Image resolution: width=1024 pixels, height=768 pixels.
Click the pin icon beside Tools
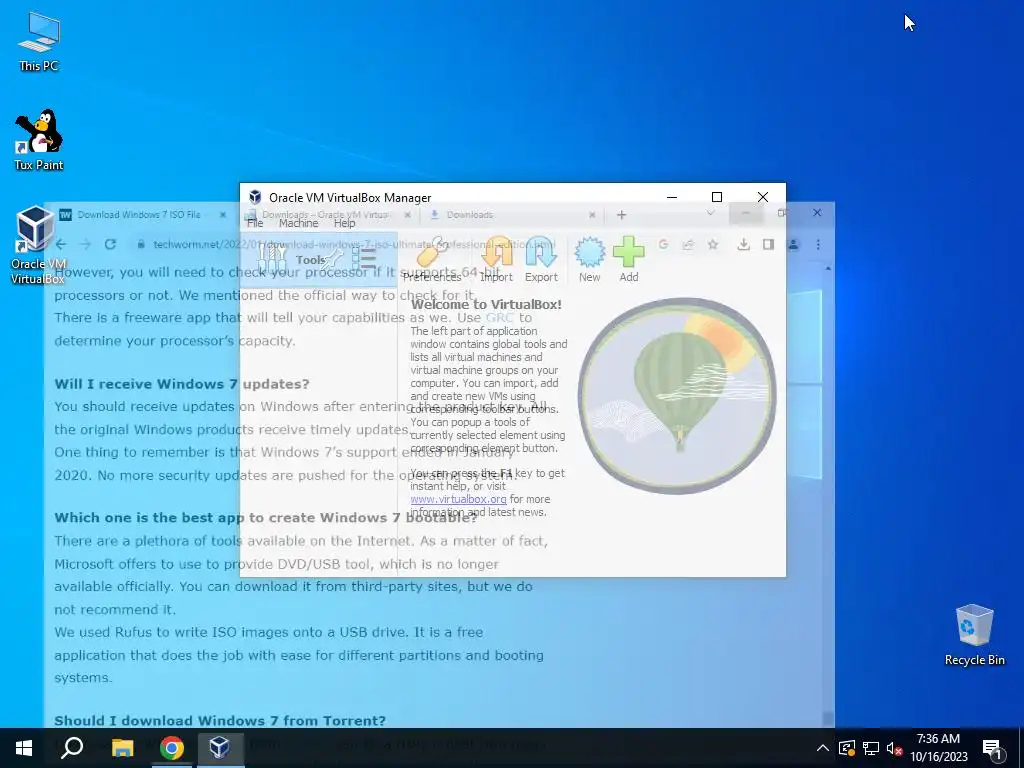tap(332, 260)
